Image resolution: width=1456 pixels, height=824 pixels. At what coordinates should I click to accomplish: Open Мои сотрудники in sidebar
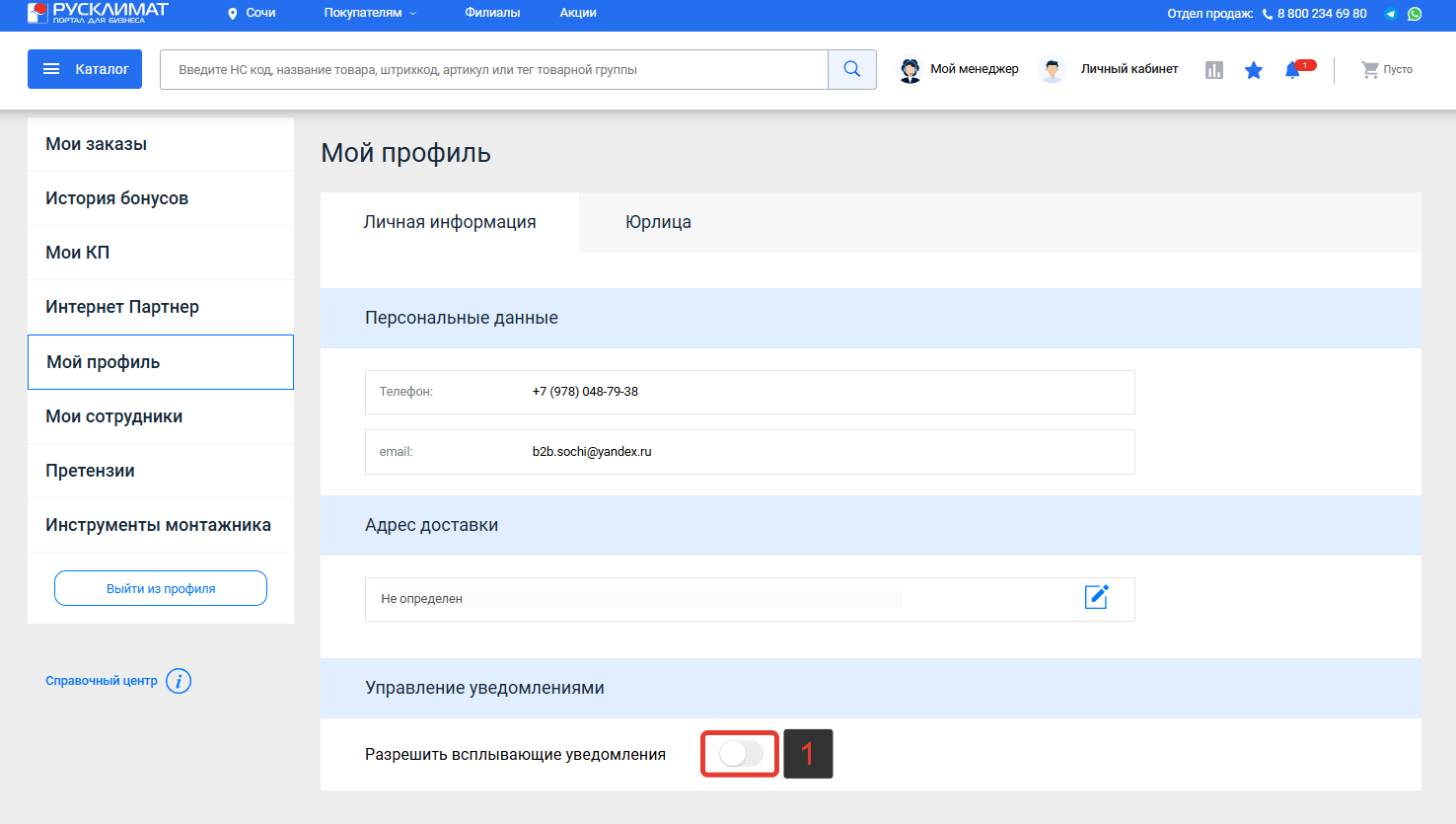tap(161, 416)
